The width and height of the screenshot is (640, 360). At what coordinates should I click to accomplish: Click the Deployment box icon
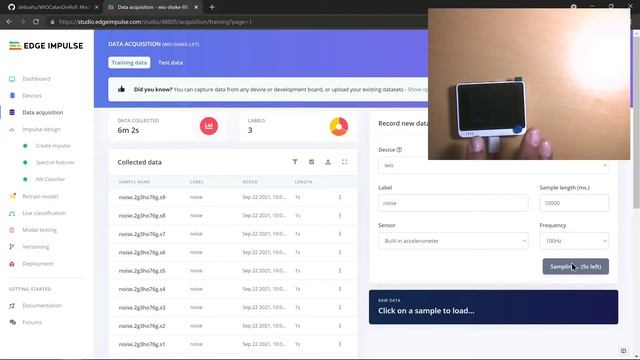pos(12,264)
